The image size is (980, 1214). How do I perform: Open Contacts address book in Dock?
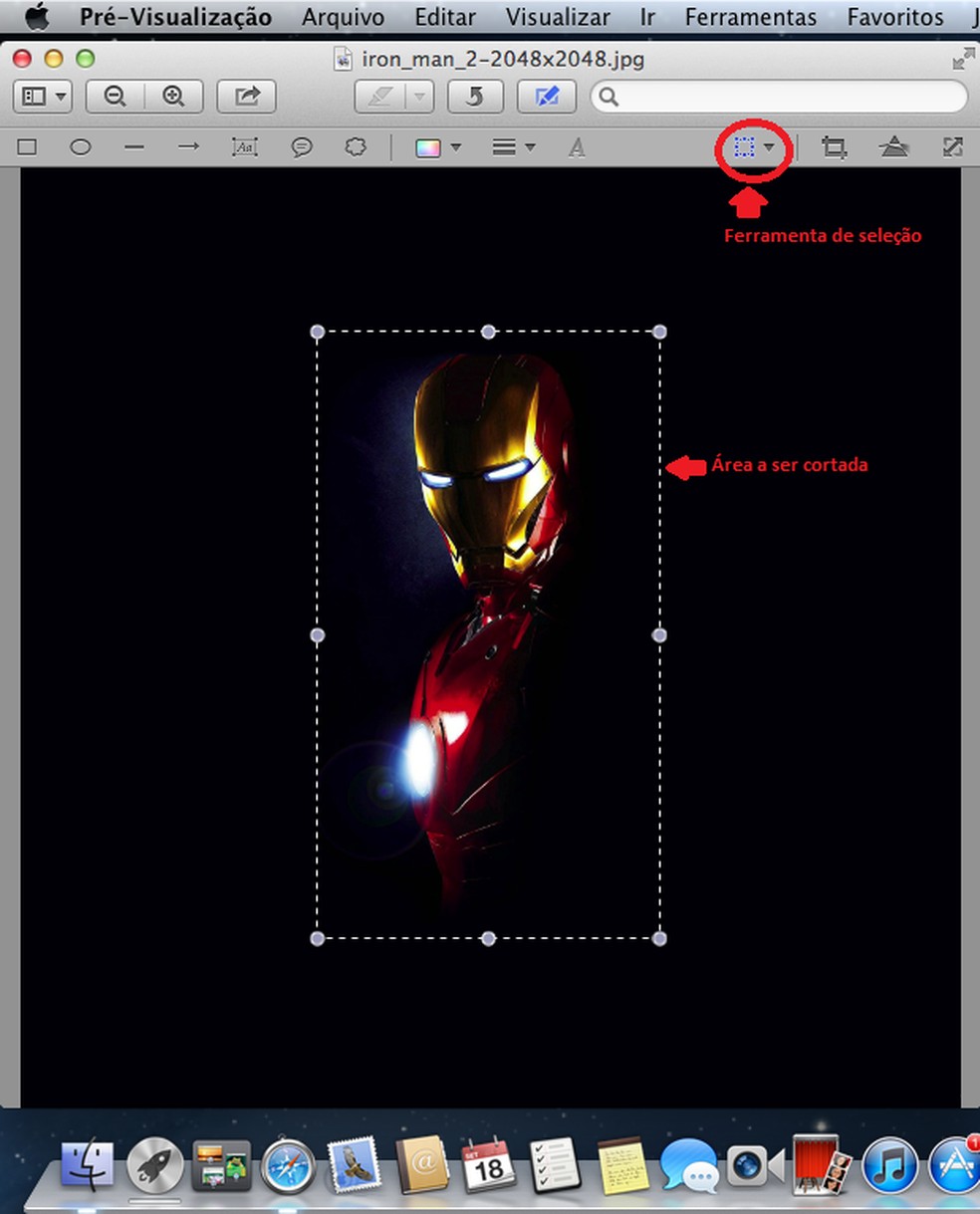coord(422,1165)
